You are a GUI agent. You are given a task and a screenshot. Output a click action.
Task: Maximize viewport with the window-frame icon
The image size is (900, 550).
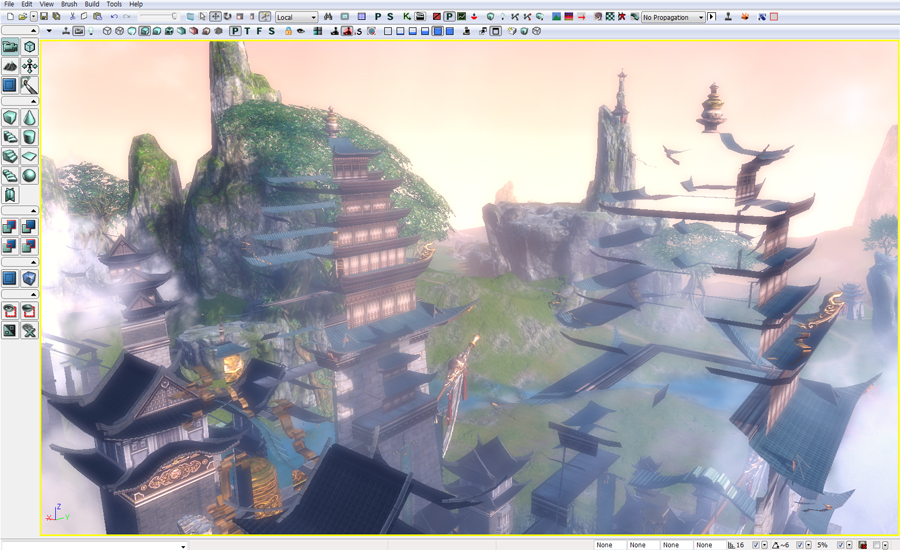pyautogui.click(x=495, y=31)
